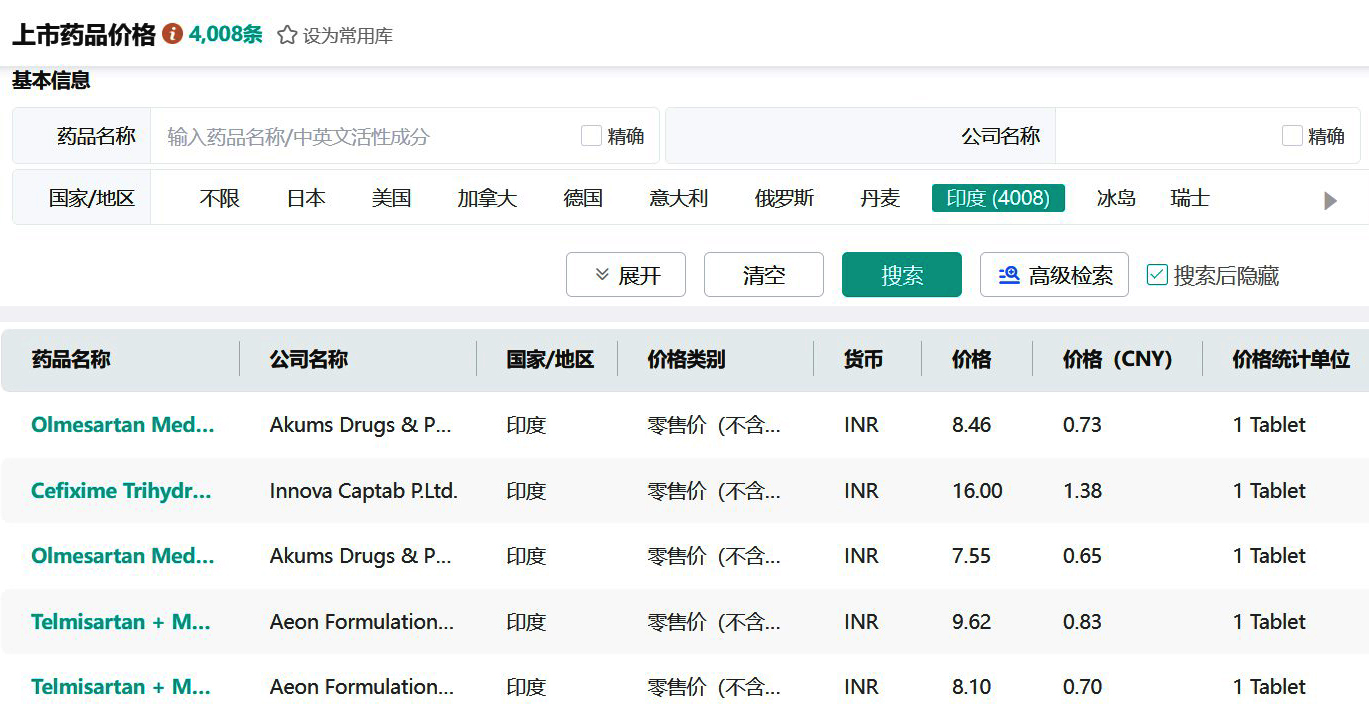1369x720 pixels.
Task: Open first Olmesartan Med... drug link
Action: coord(122,425)
